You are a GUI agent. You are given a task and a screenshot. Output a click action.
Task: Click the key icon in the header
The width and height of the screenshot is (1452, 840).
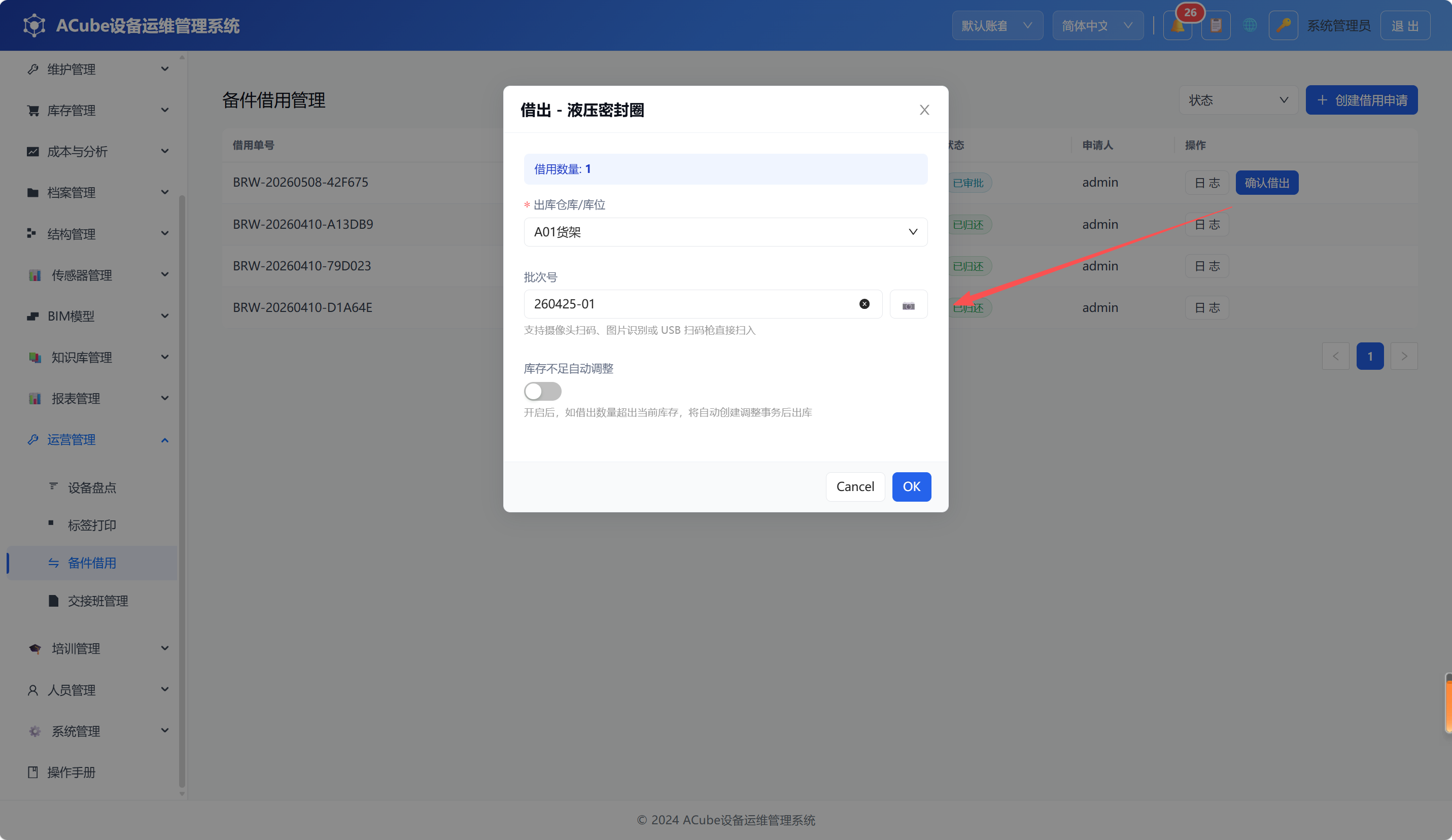coord(1283,26)
